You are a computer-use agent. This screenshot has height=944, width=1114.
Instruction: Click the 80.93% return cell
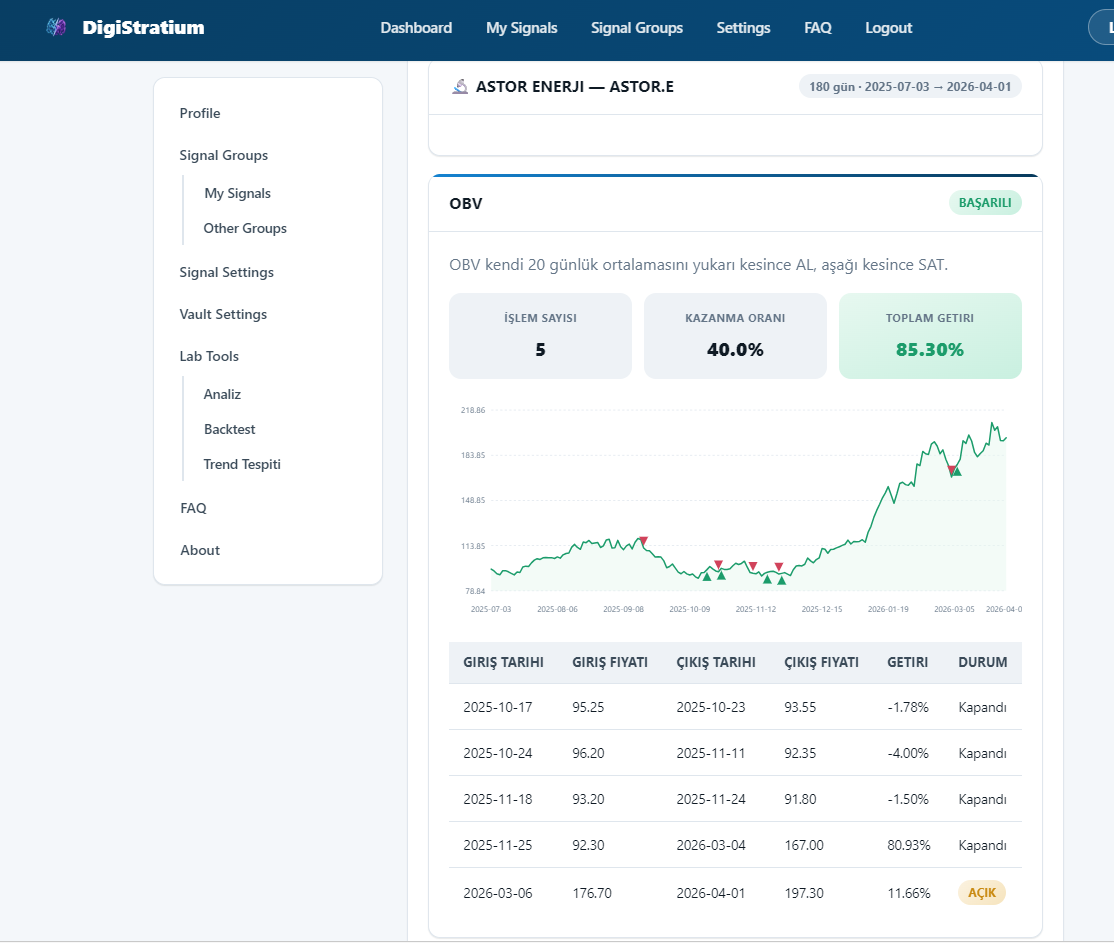coord(909,845)
